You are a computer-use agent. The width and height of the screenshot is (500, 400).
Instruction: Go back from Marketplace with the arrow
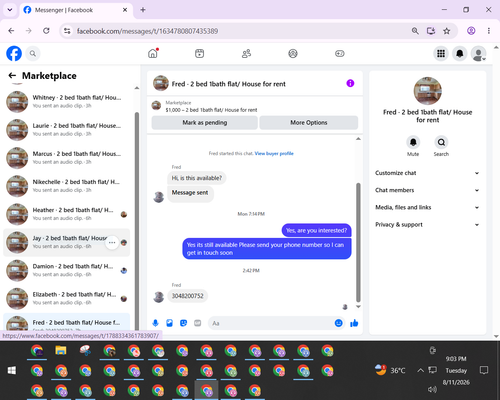tap(12, 76)
